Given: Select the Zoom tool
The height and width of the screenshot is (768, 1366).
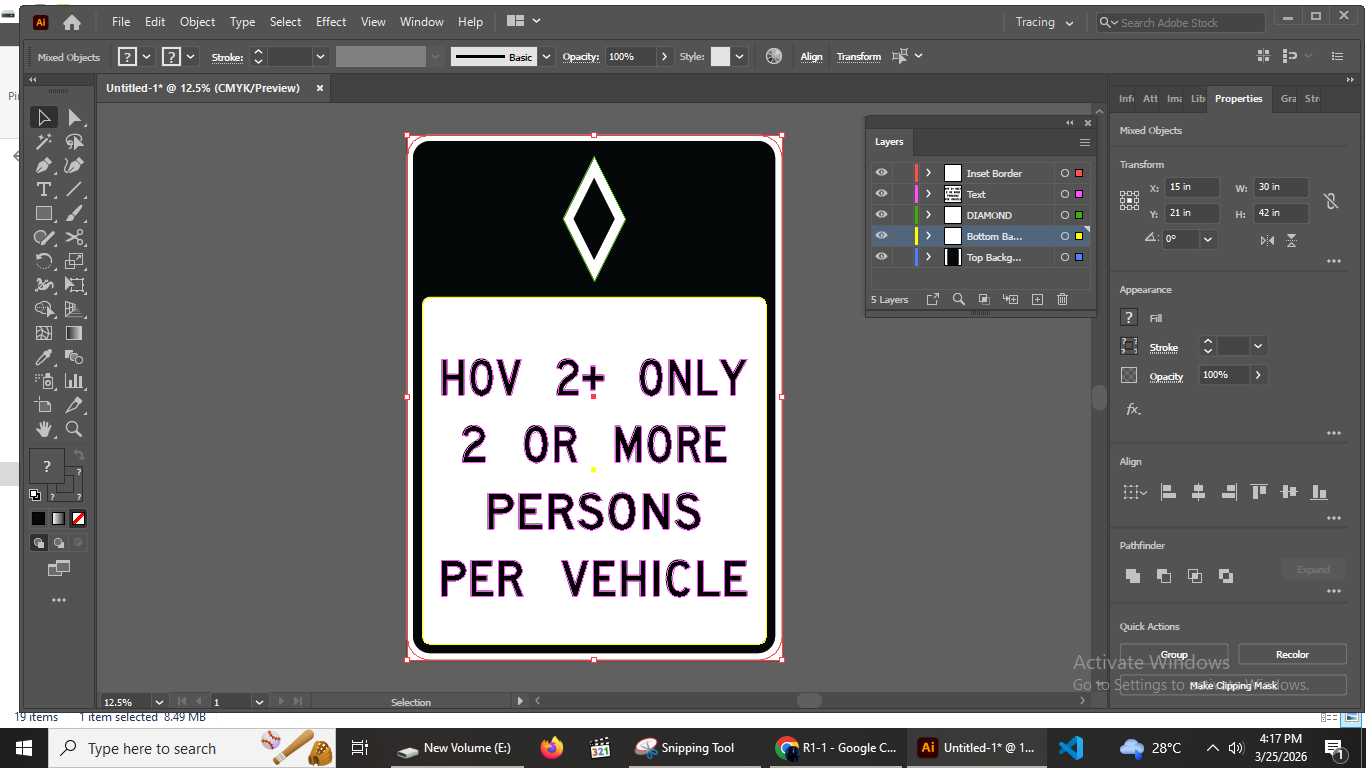Looking at the screenshot, I should pyautogui.click(x=75, y=429).
